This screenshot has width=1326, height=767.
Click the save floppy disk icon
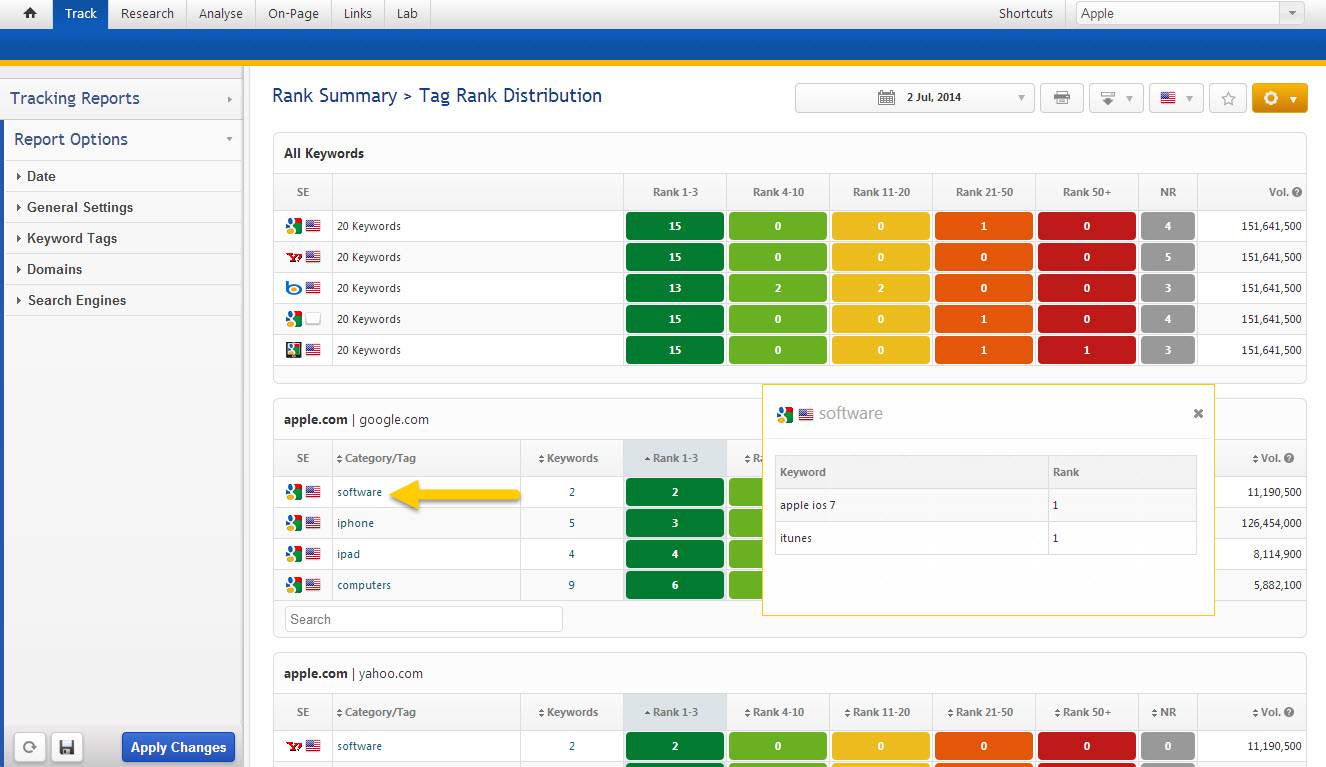pos(67,747)
